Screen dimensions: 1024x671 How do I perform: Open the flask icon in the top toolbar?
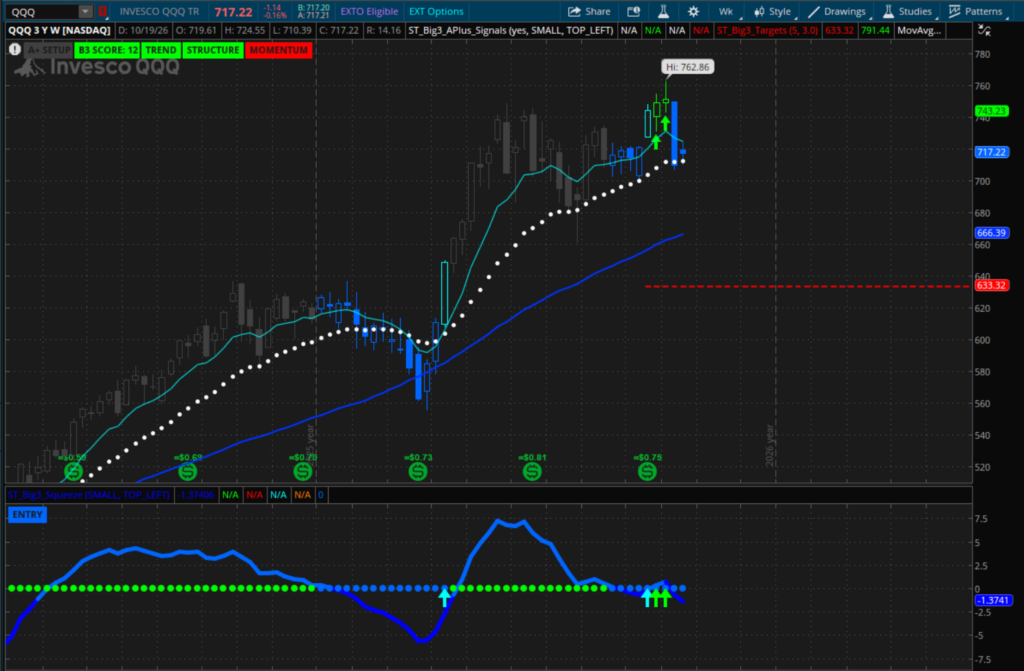click(x=663, y=11)
